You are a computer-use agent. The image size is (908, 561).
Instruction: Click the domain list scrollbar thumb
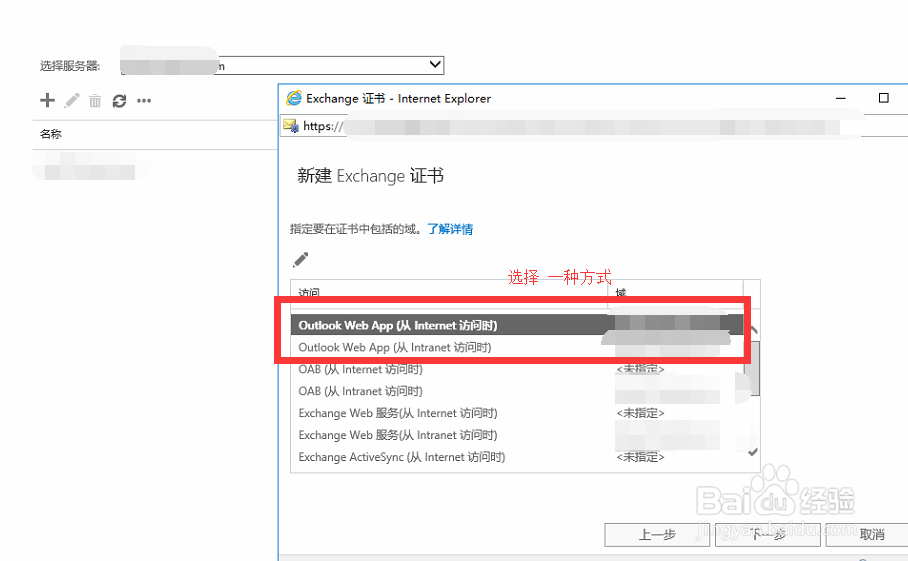tap(752, 368)
